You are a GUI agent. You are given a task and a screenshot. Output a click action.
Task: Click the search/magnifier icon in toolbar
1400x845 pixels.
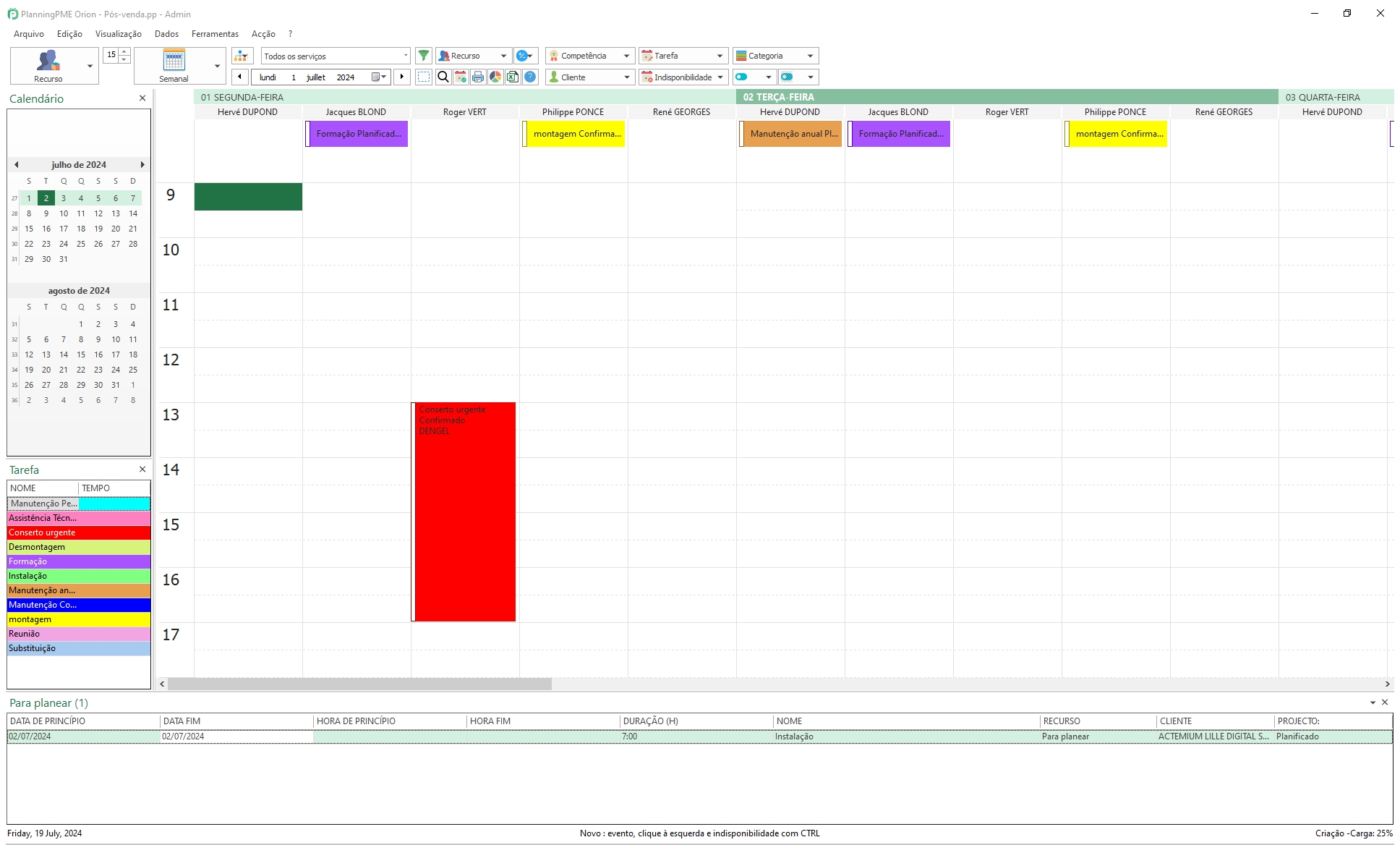(x=443, y=77)
